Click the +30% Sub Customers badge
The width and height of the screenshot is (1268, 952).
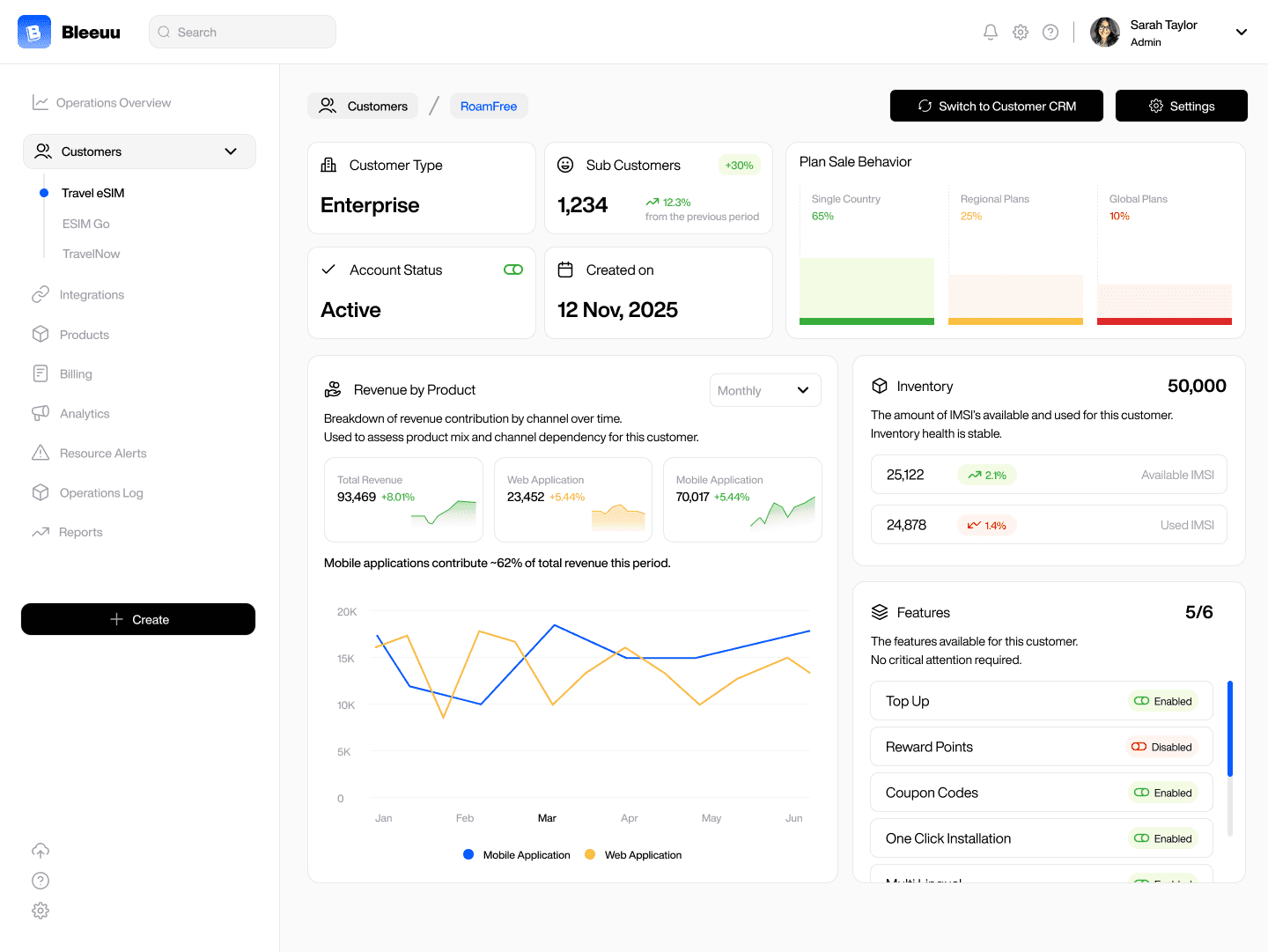[x=739, y=165]
